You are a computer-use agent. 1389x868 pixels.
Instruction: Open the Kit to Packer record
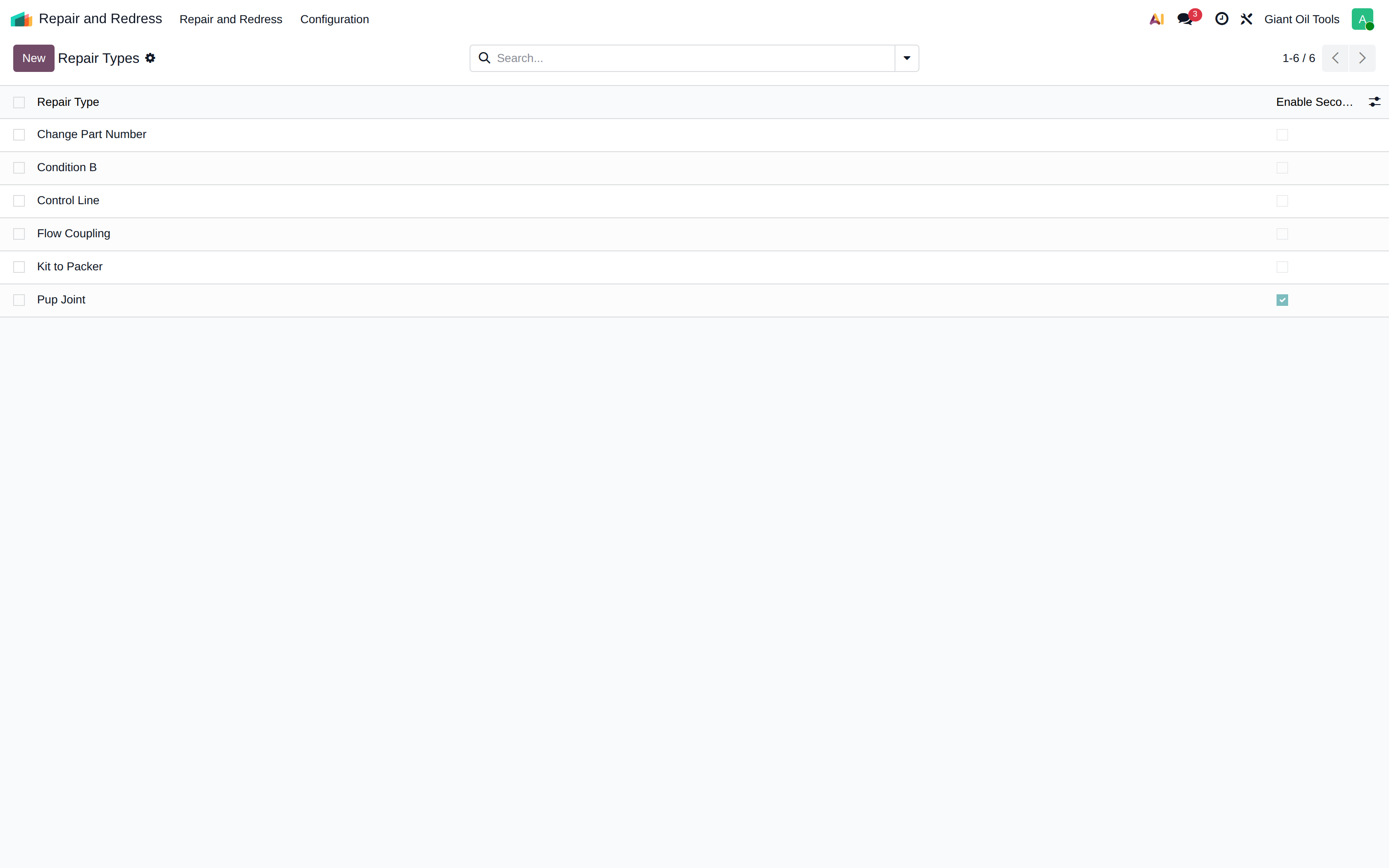(x=70, y=266)
